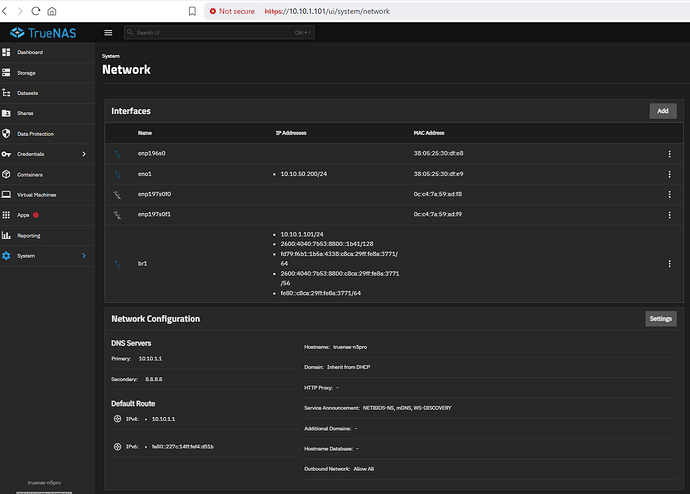Reload the page with the refresh icon
Screen dimensions: 690x494
[36, 11]
